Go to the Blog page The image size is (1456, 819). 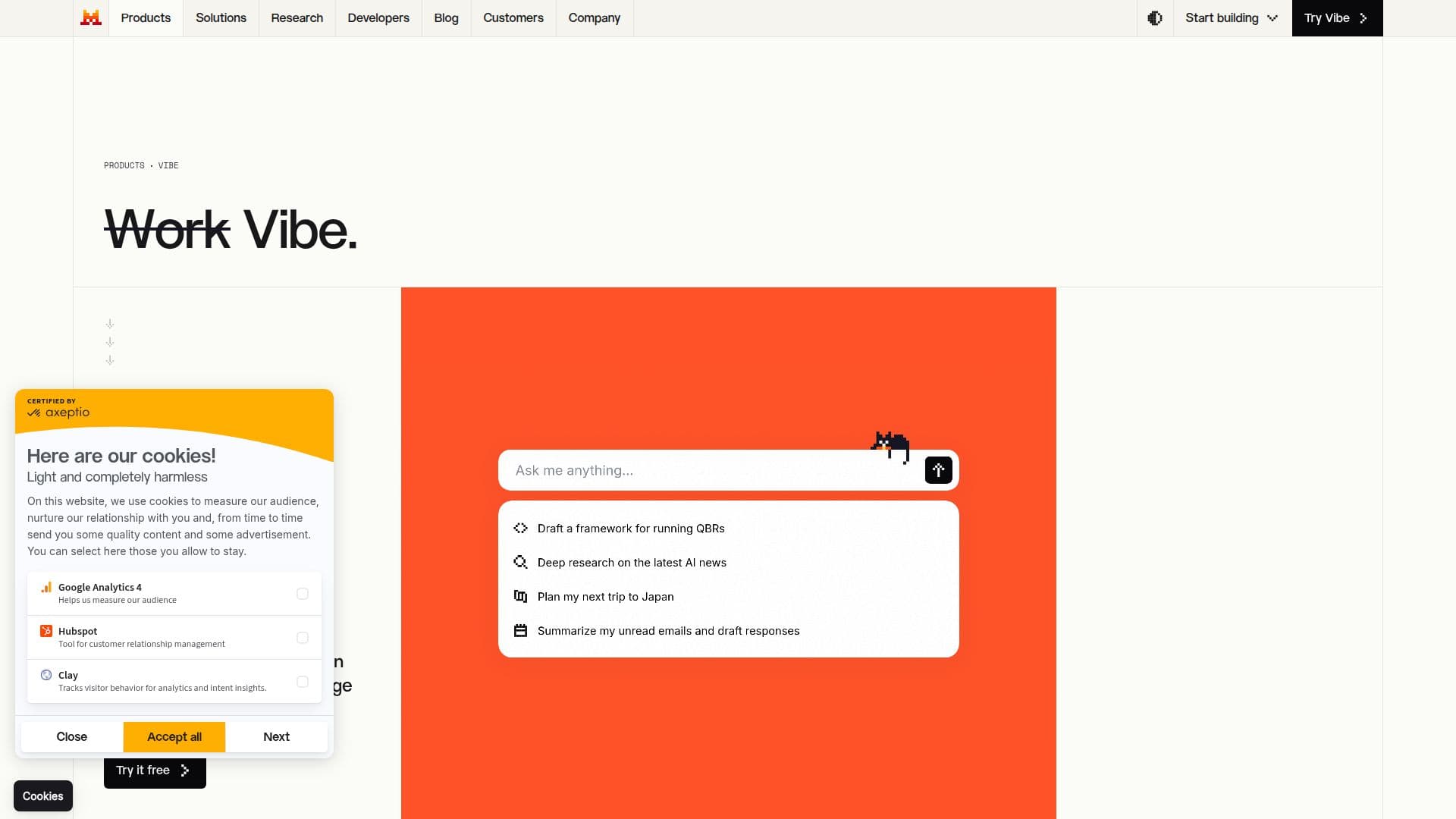click(x=446, y=18)
